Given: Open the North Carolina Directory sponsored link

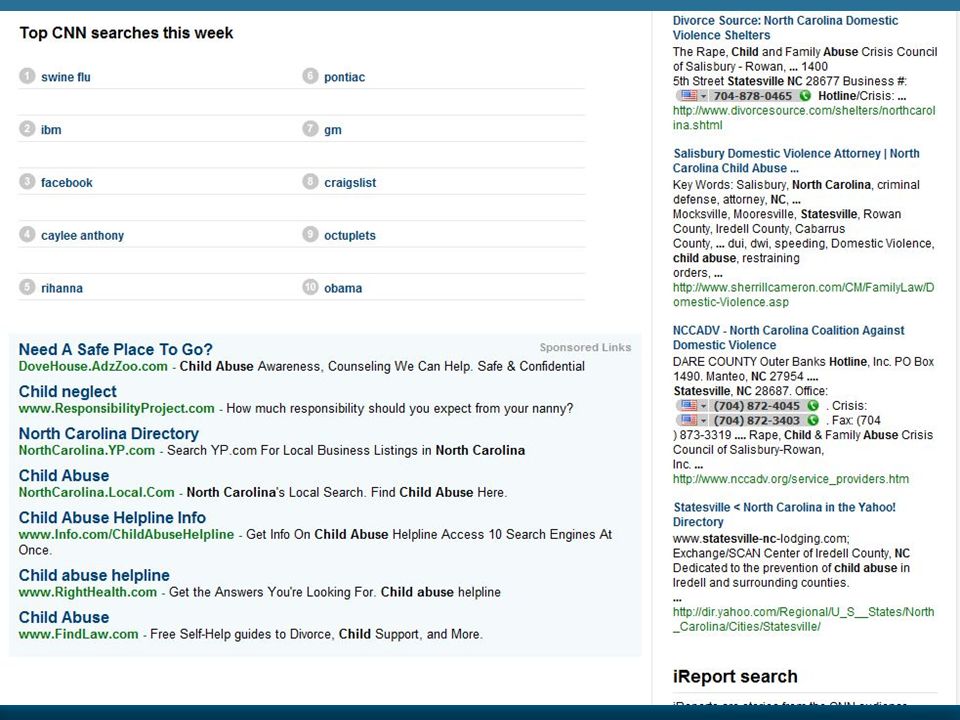Looking at the screenshot, I should pyautogui.click(x=109, y=433).
